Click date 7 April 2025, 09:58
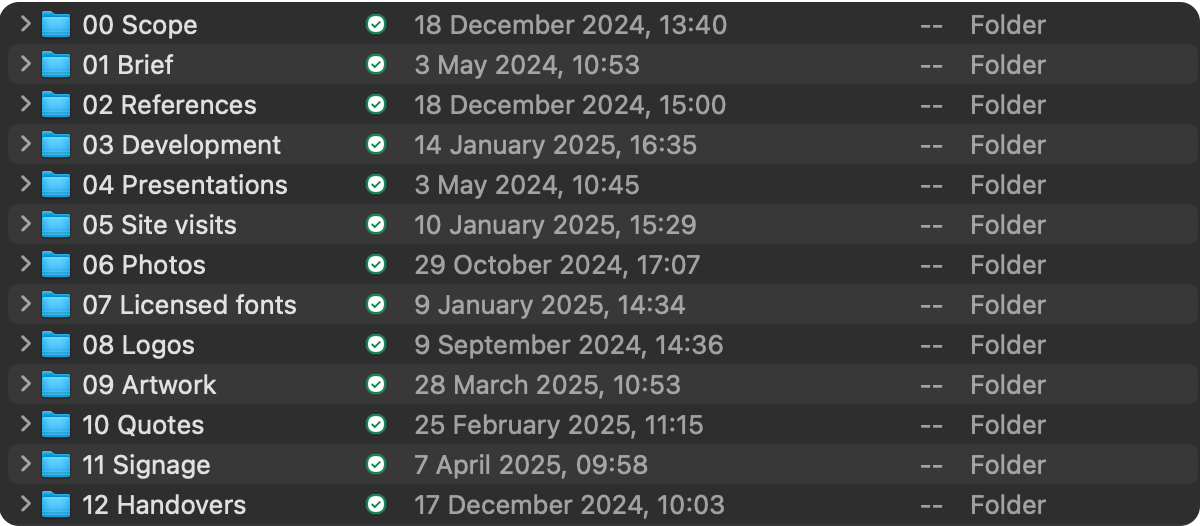Image resolution: width=1204 pixels, height=526 pixels. (531, 465)
